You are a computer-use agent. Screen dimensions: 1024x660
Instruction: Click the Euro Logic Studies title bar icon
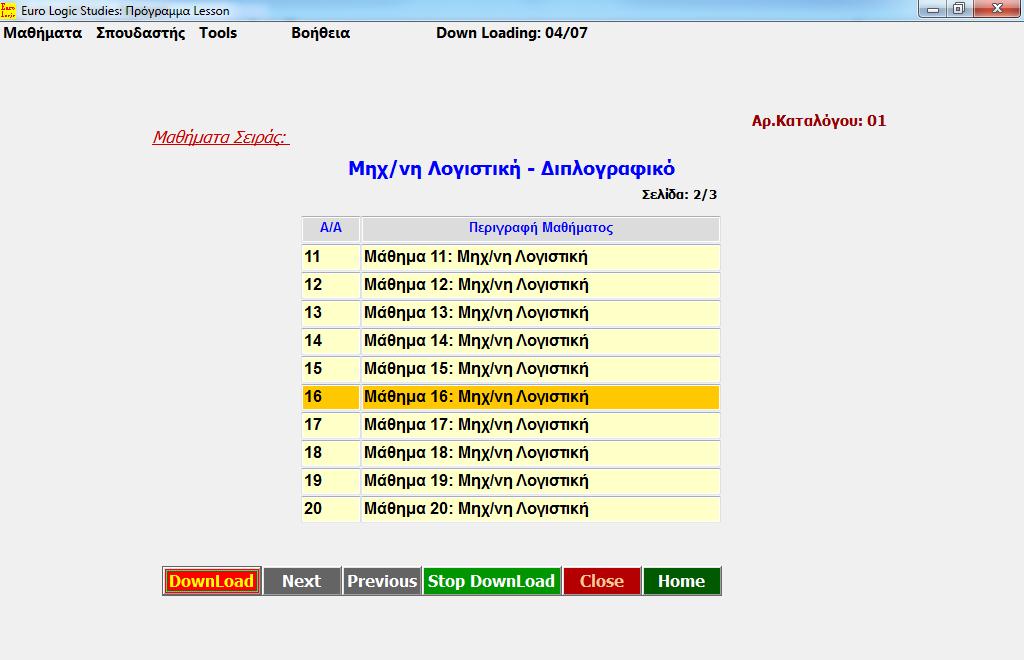click(x=10, y=9)
